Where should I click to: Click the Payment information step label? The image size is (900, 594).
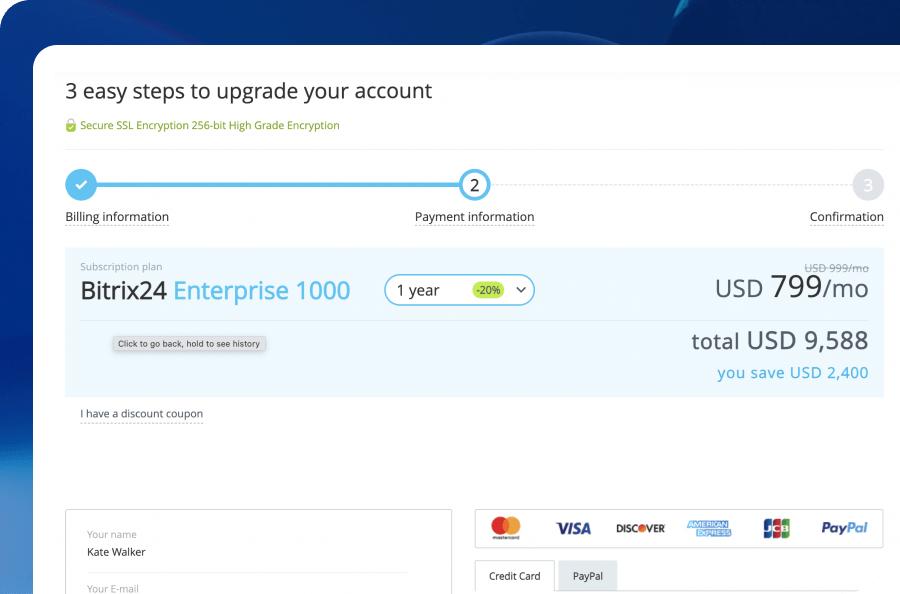pos(474,217)
